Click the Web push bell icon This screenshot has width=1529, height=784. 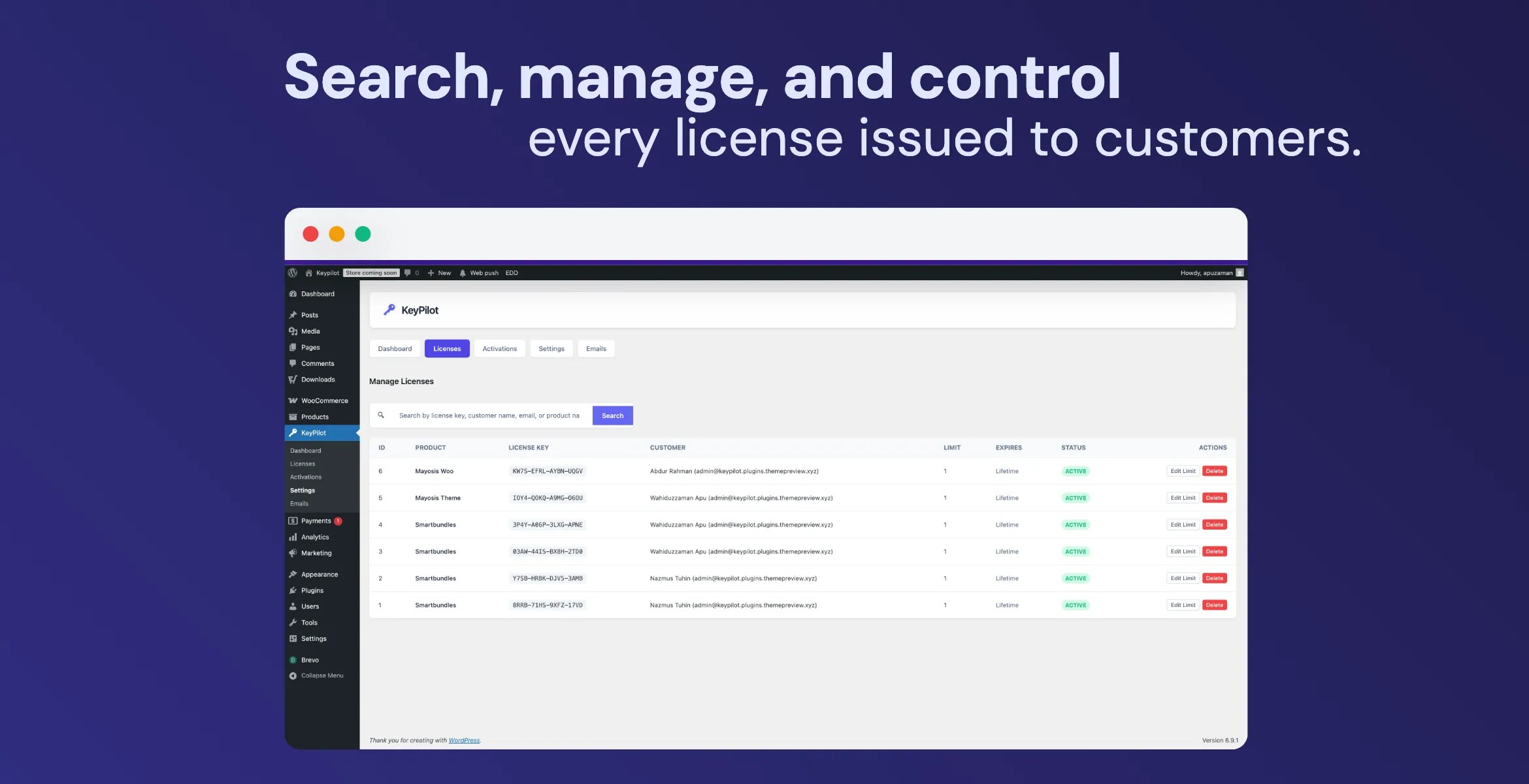coord(463,273)
